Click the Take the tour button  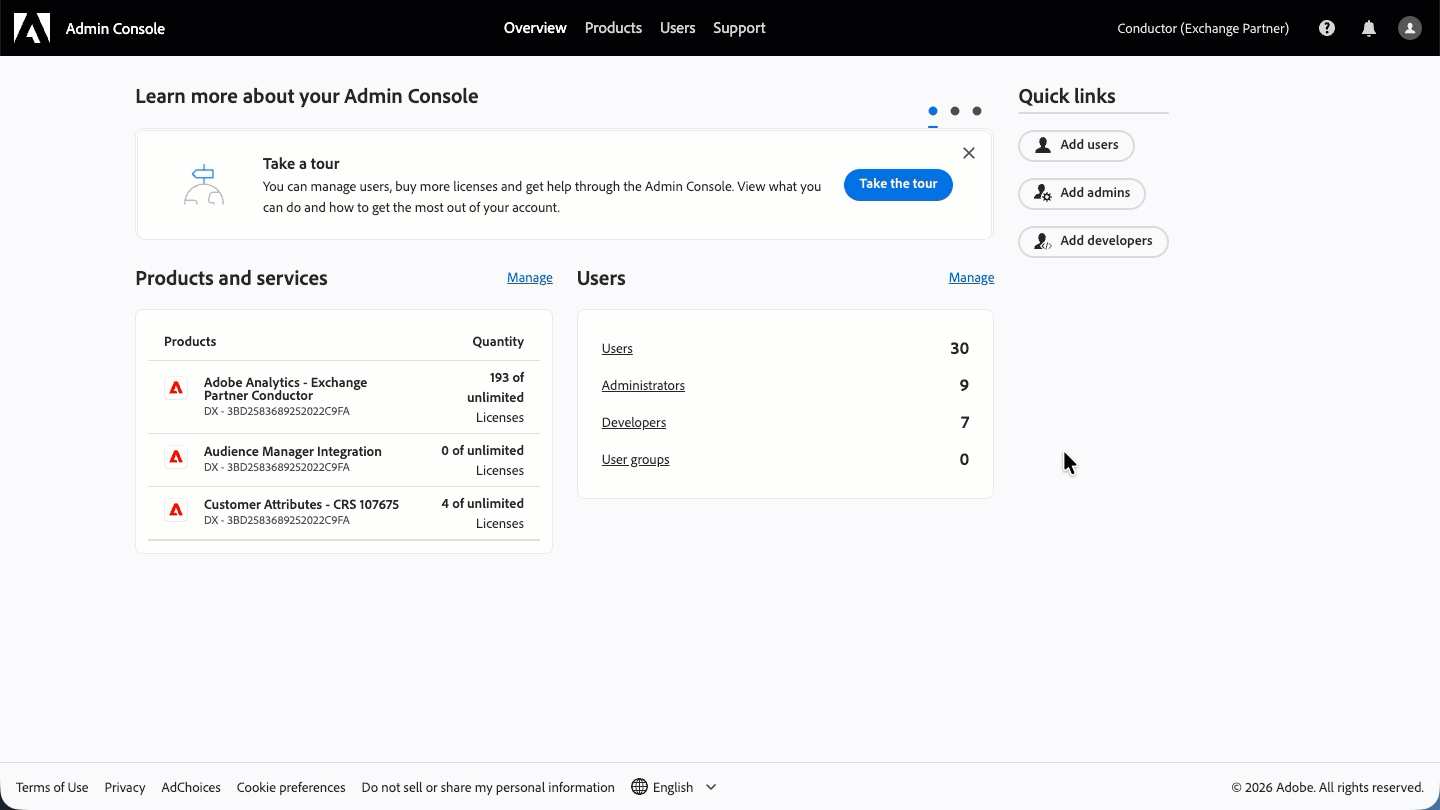(898, 184)
